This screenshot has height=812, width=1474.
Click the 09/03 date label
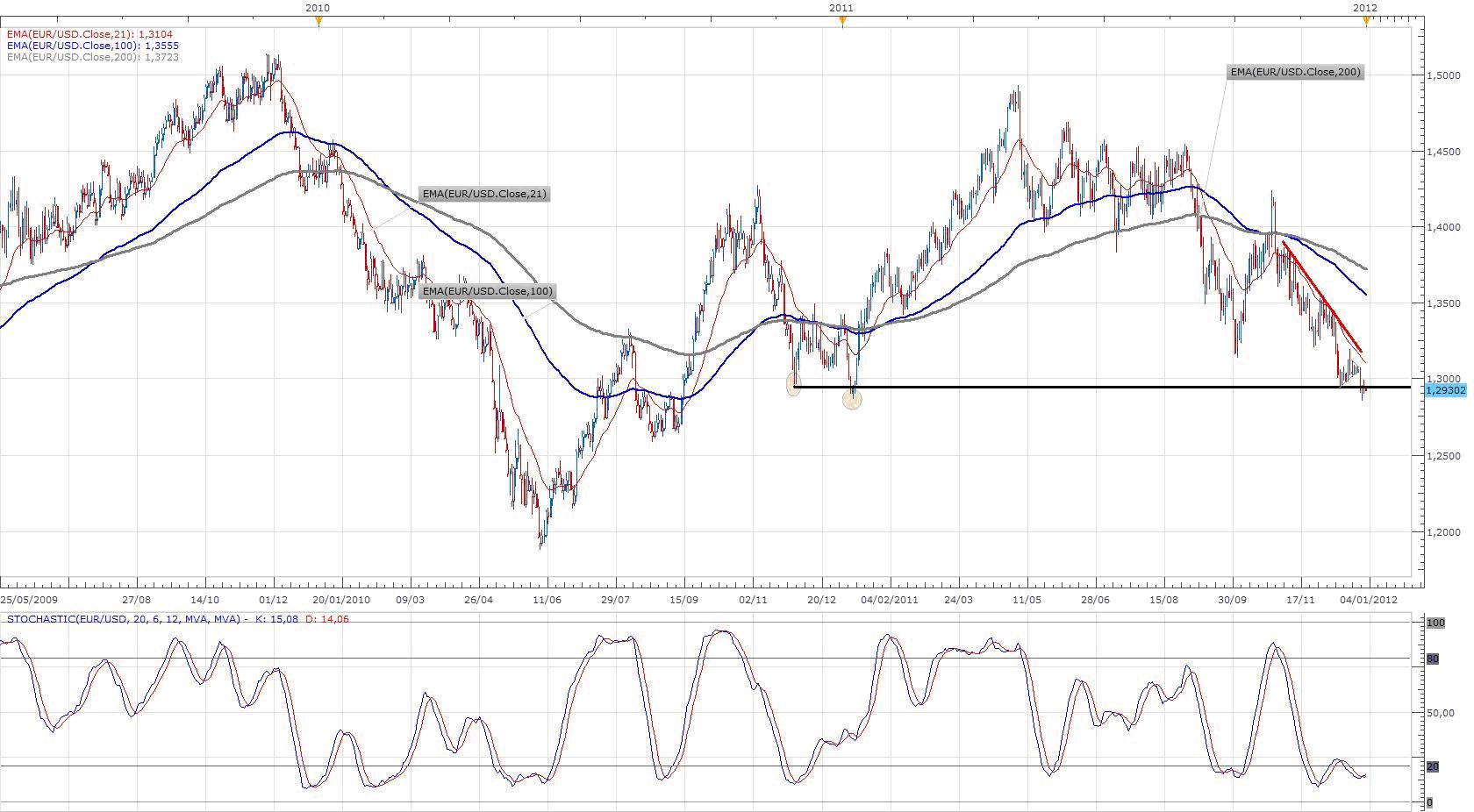pyautogui.click(x=410, y=600)
